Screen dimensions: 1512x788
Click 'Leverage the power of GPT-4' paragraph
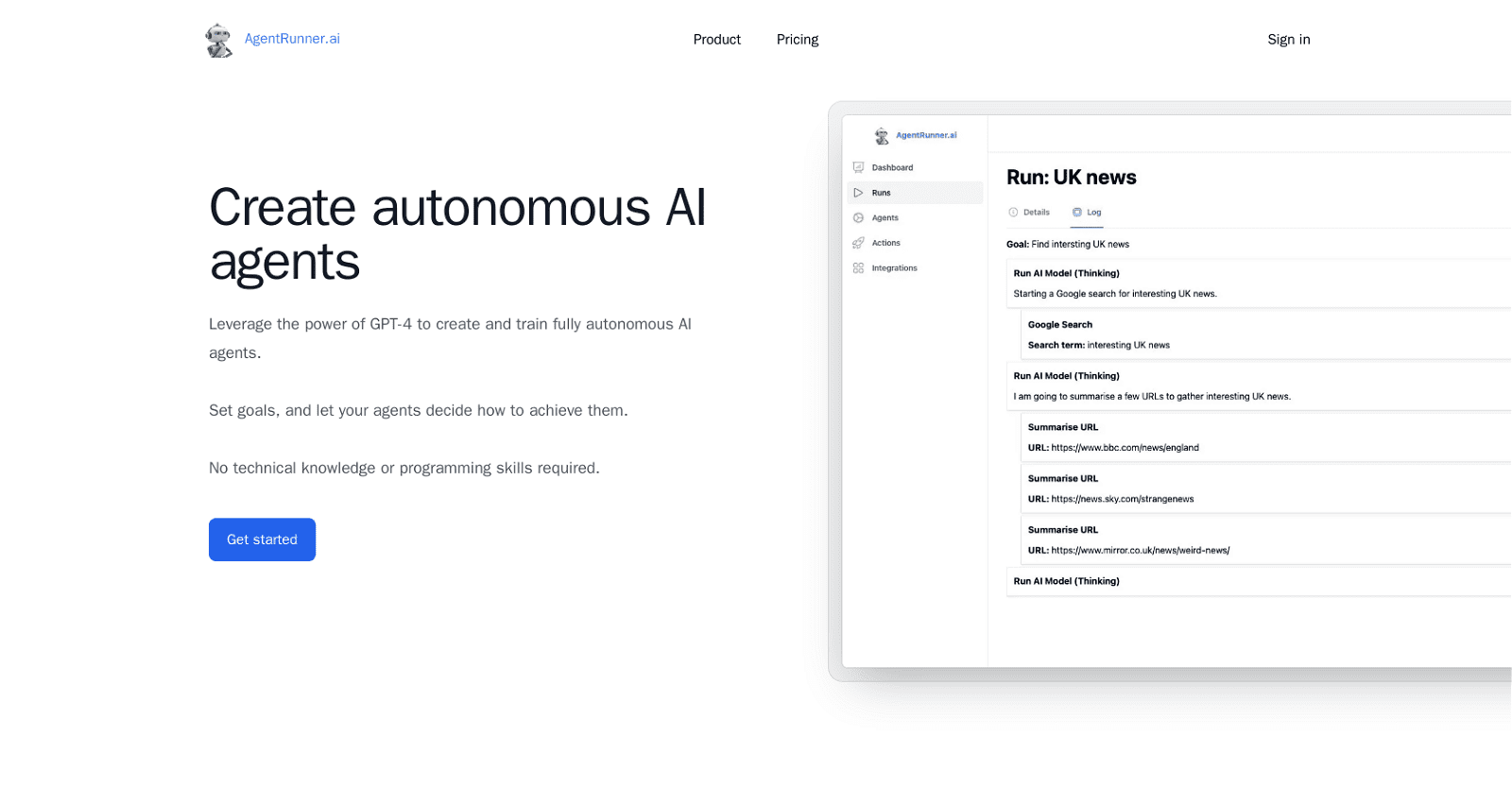tap(451, 338)
